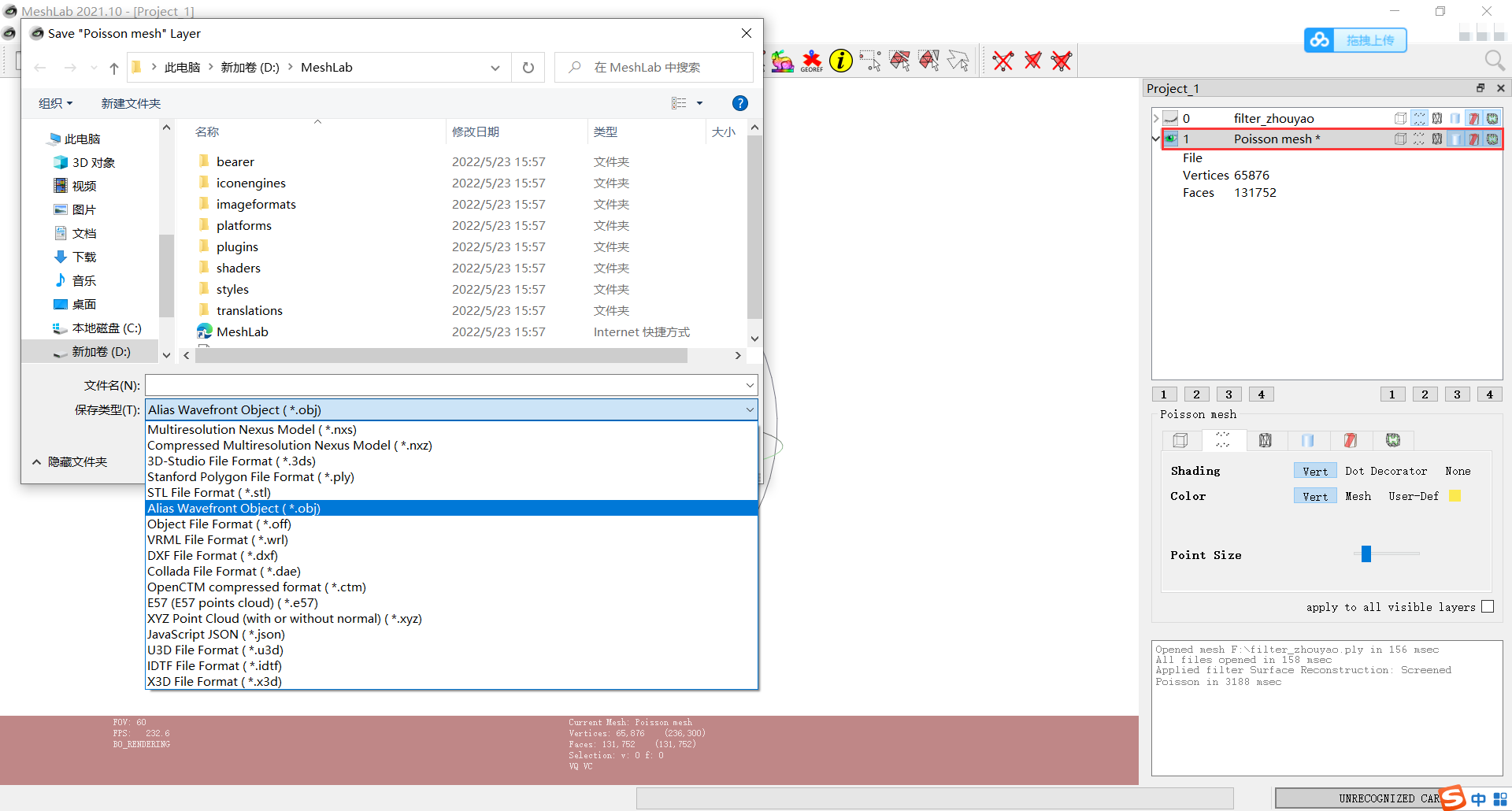Image resolution: width=1512 pixels, height=811 pixels.
Task: Go back in the Save dialog
Action: [40, 68]
